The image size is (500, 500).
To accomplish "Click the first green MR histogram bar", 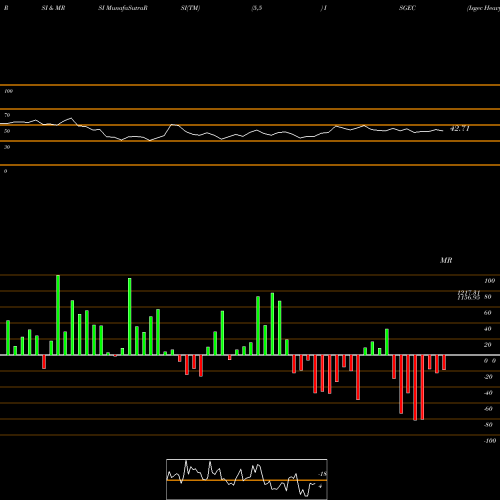I will pyautogui.click(x=8, y=338).
